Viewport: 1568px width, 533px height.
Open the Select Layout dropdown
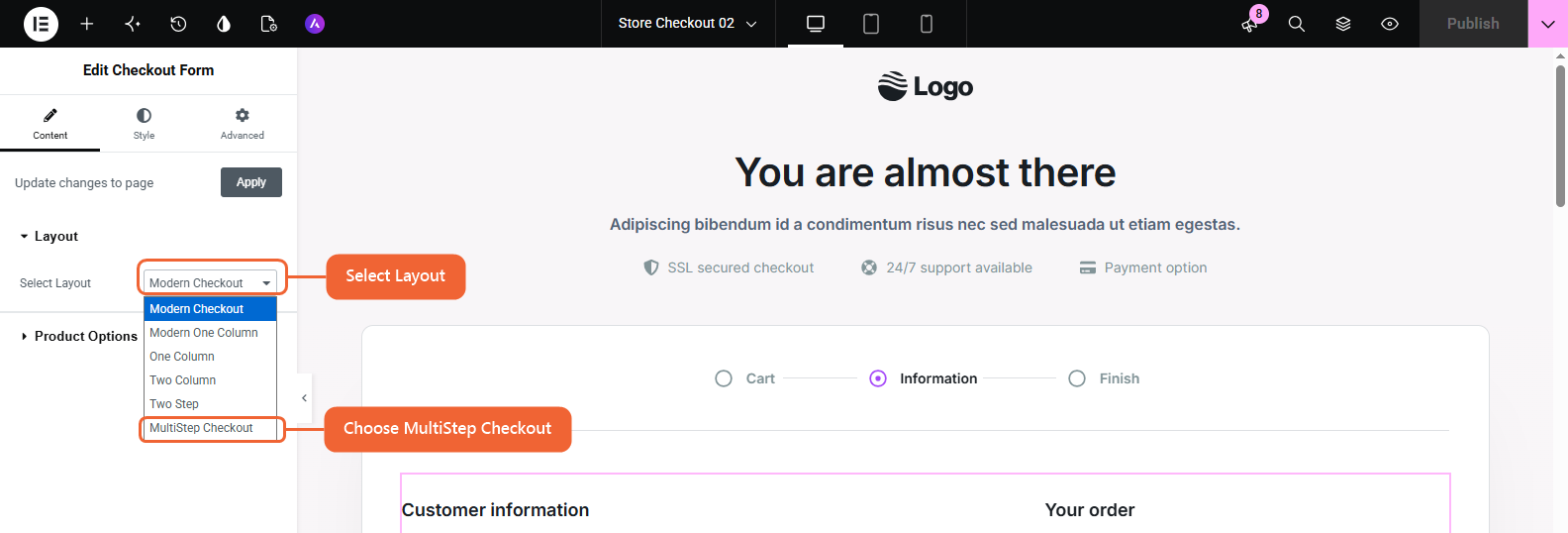point(210,282)
